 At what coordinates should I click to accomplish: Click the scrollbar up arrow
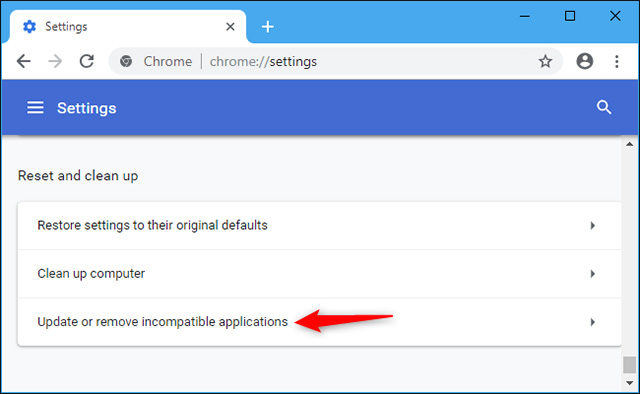point(630,144)
